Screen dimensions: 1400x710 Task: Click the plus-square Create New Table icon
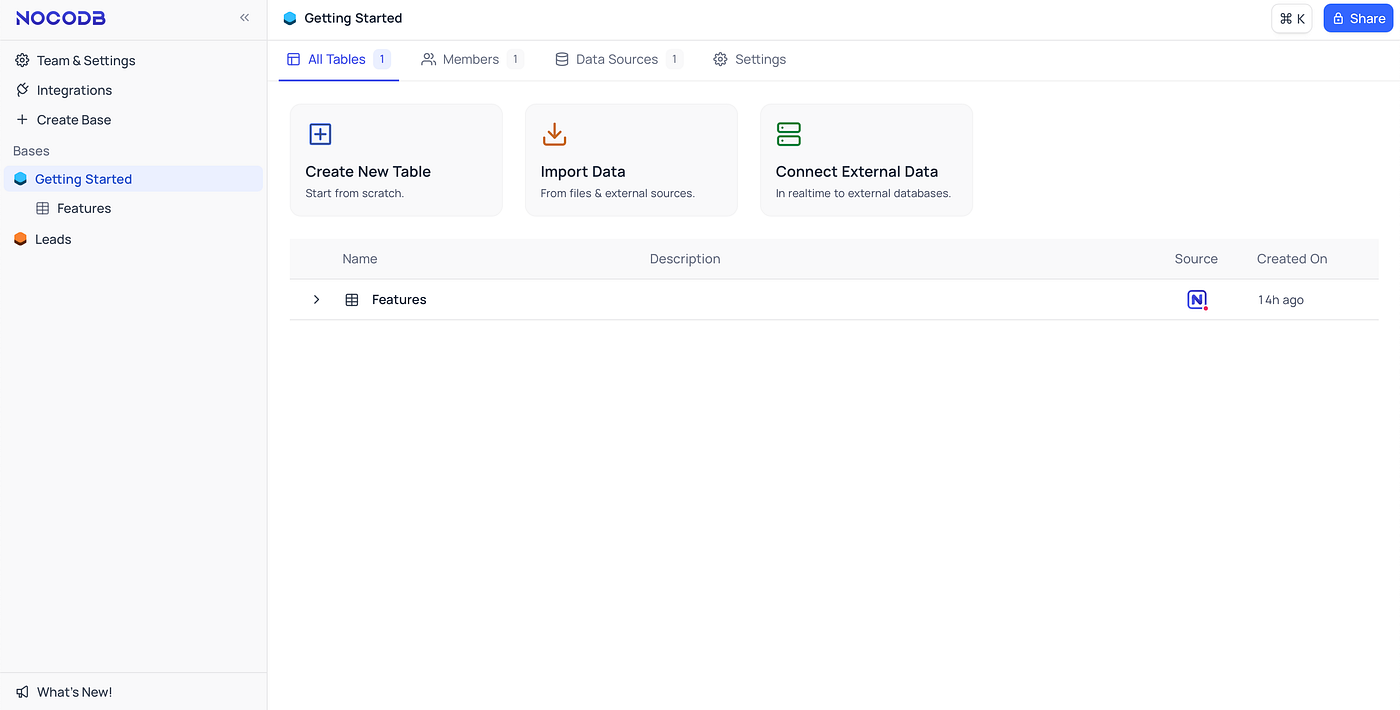[x=320, y=134]
